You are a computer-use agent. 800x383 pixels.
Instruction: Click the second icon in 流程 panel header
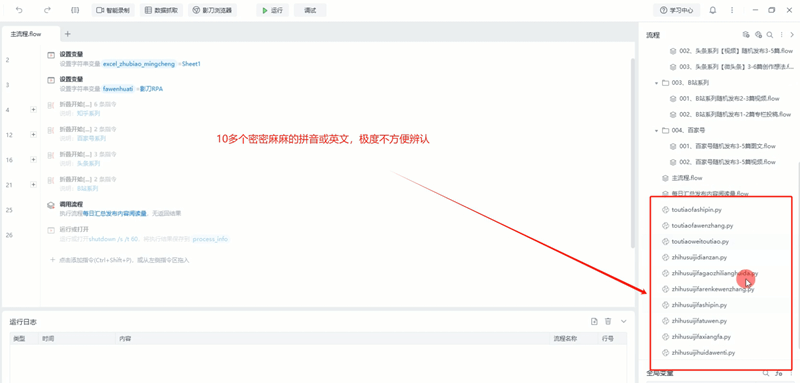758,35
